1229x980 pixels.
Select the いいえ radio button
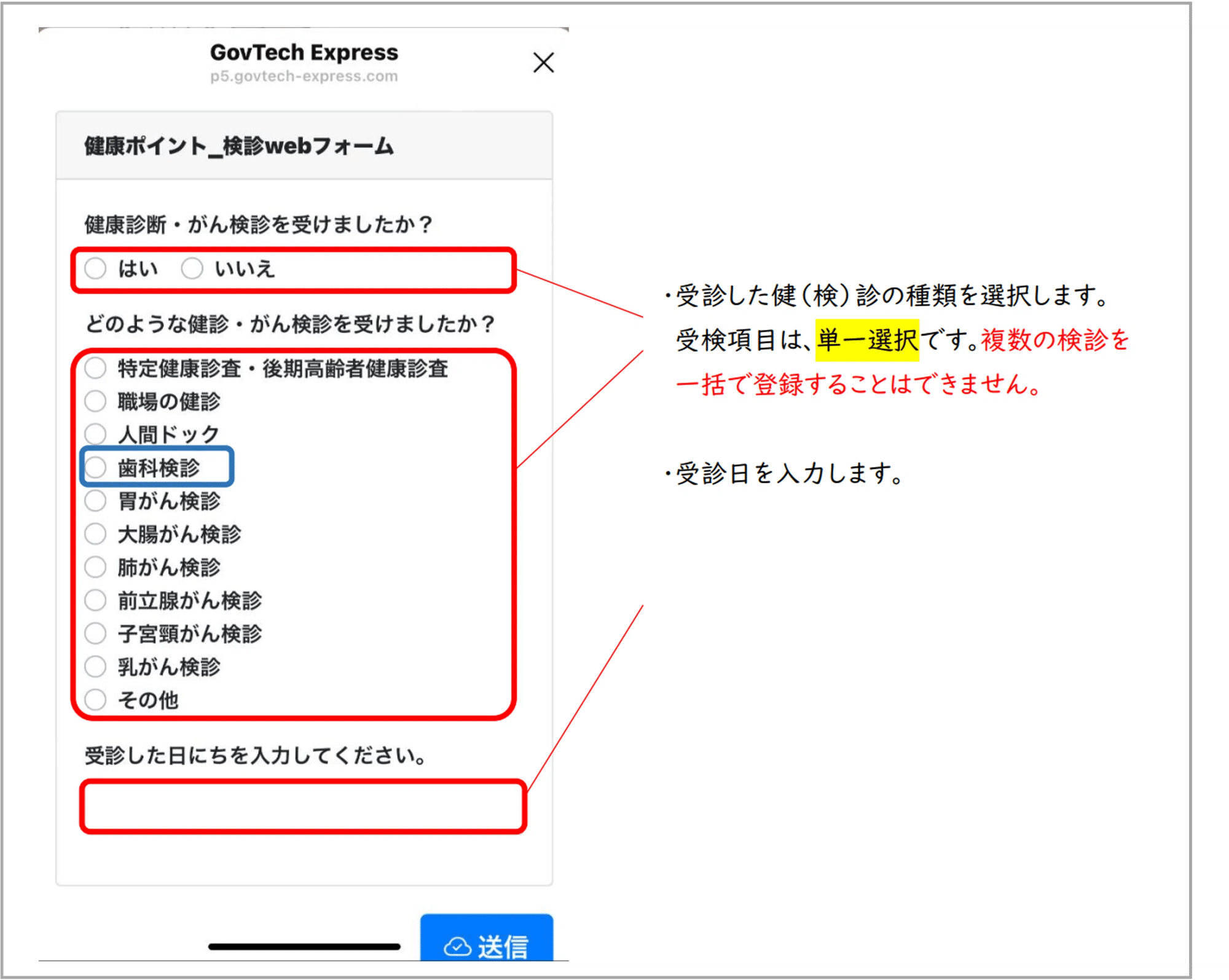click(192, 269)
